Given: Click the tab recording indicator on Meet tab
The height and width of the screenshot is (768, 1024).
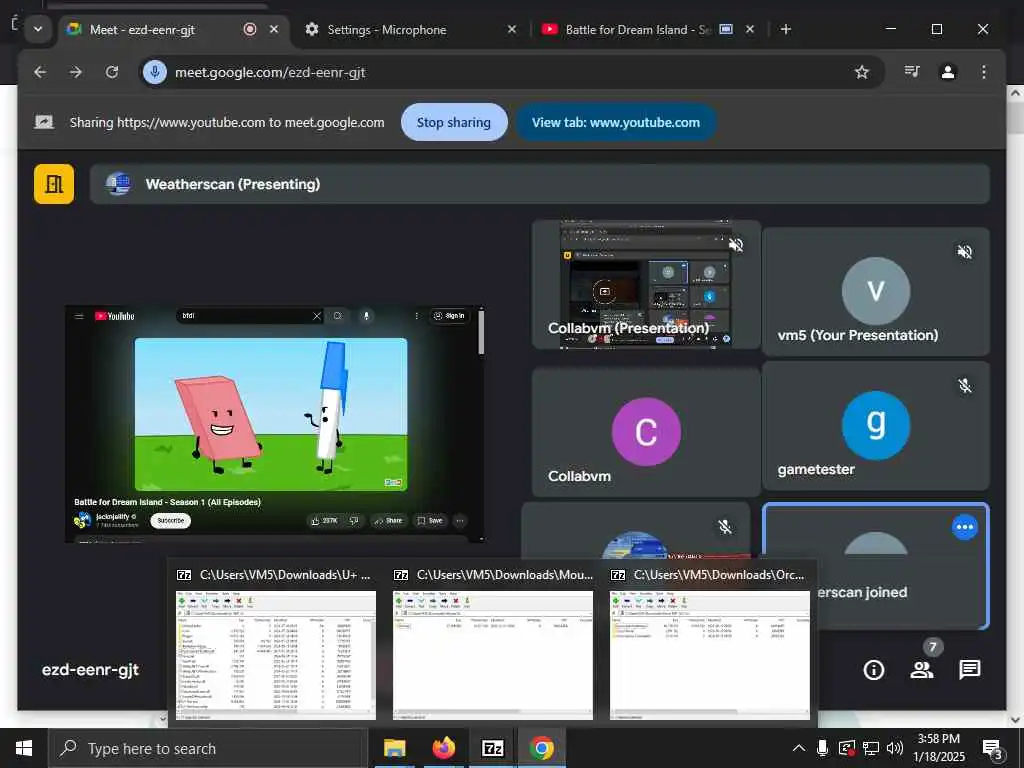Looking at the screenshot, I should pos(249,29).
